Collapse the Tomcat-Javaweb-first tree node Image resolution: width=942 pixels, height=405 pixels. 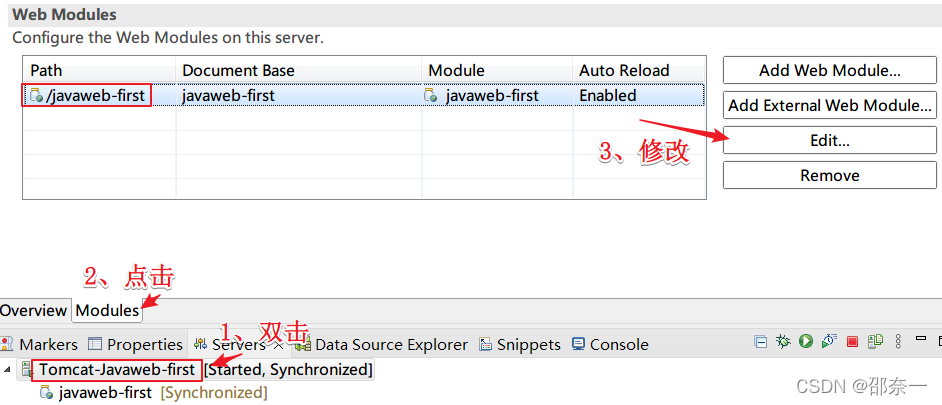pos(7,369)
